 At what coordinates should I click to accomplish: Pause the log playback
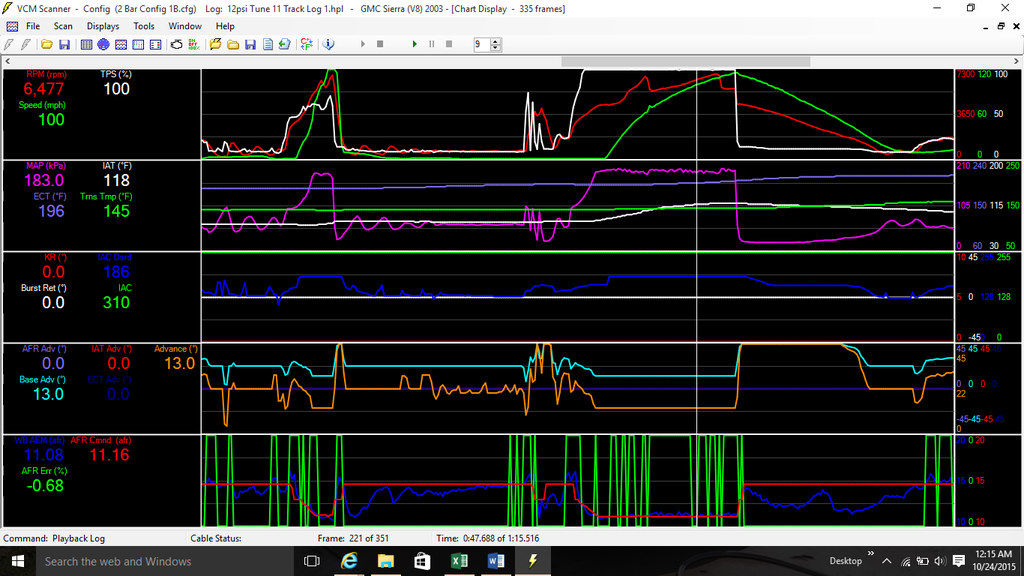pos(432,44)
